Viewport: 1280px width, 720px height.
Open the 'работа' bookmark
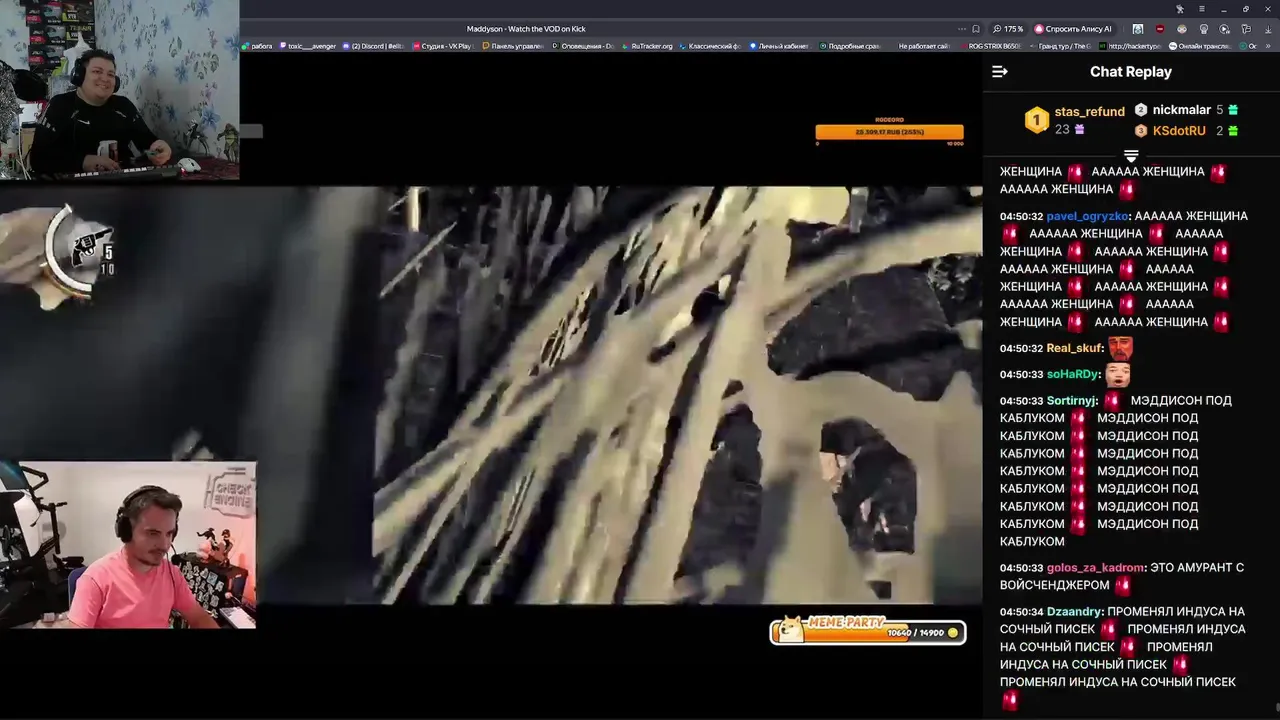tap(257, 46)
